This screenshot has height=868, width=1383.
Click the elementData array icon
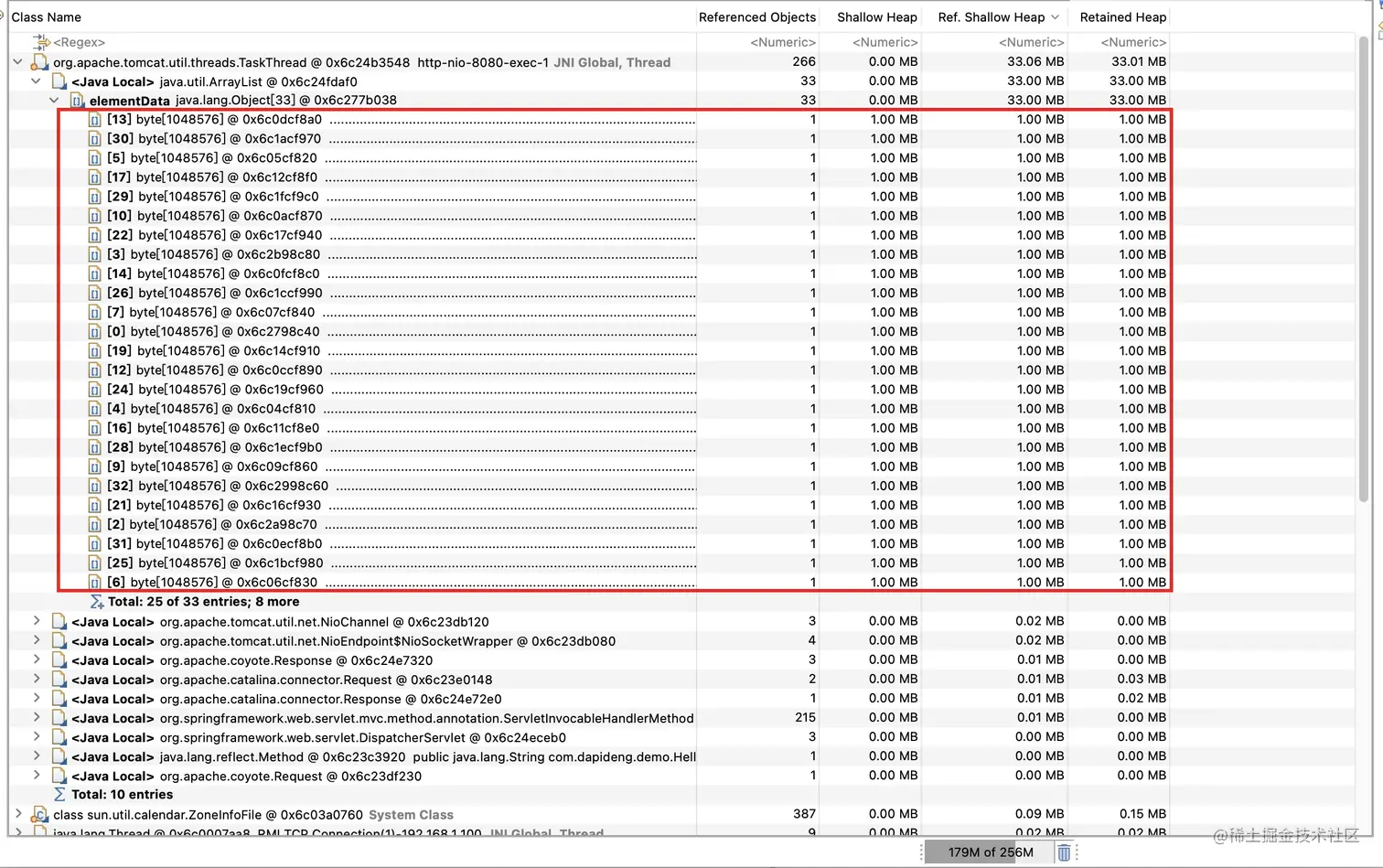(78, 101)
